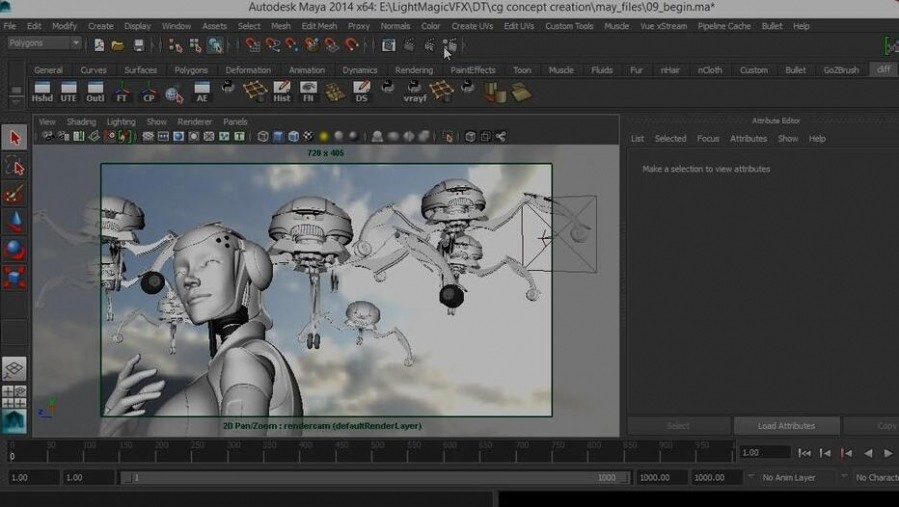899x507 pixels.
Task: Toggle wireframe display in viewport toolbar
Action: (x=263, y=136)
